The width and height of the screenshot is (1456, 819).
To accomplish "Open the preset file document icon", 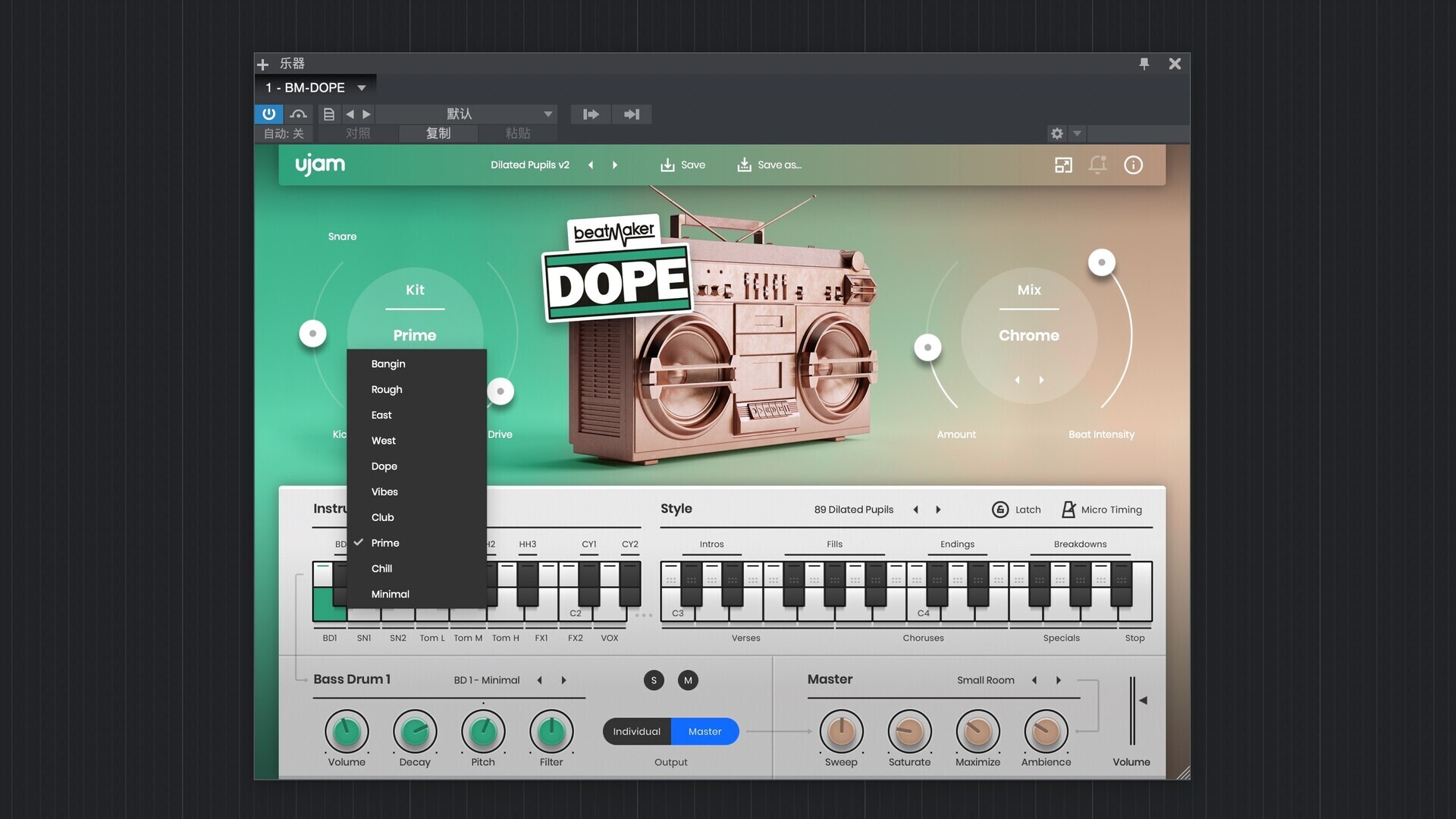I will (x=328, y=114).
